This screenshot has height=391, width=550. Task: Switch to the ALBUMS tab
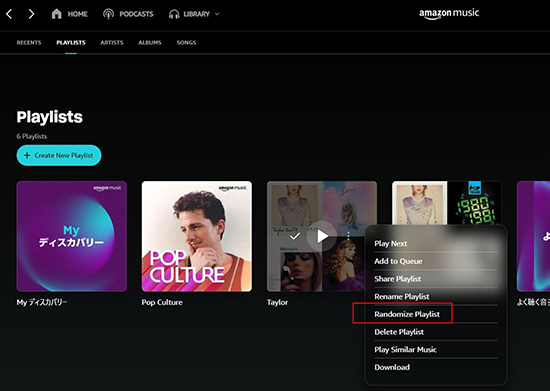[x=150, y=42]
